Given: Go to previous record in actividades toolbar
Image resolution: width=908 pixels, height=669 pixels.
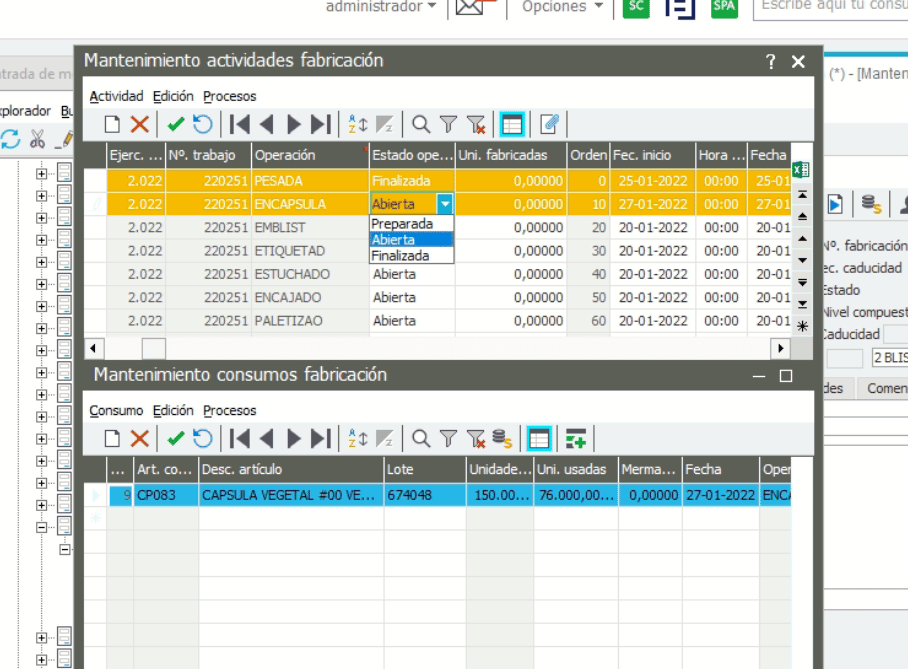Looking at the screenshot, I should point(266,125).
